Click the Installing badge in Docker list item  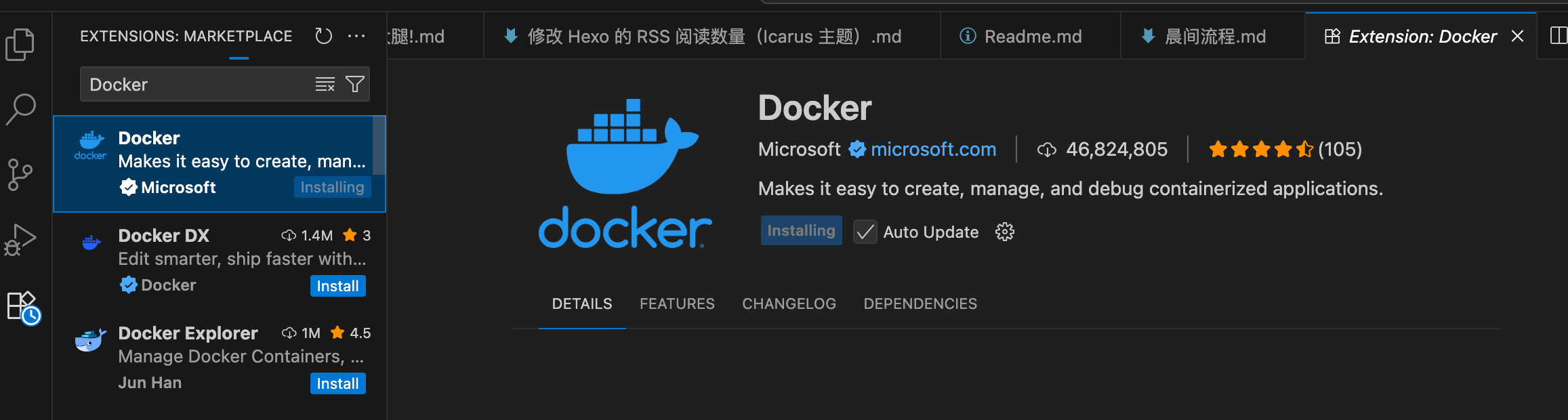click(x=332, y=187)
